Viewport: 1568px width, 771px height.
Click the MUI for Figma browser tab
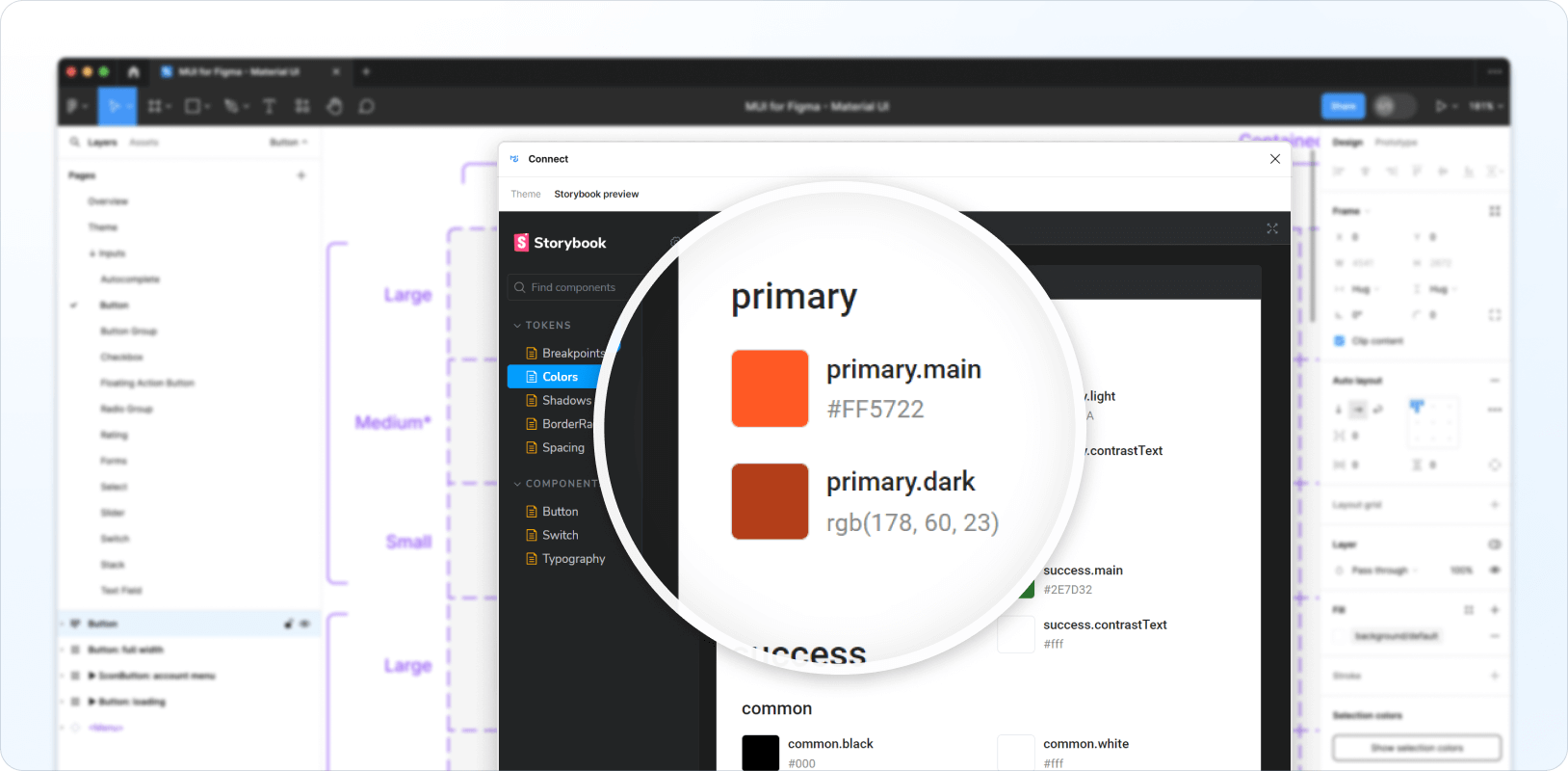click(250, 71)
